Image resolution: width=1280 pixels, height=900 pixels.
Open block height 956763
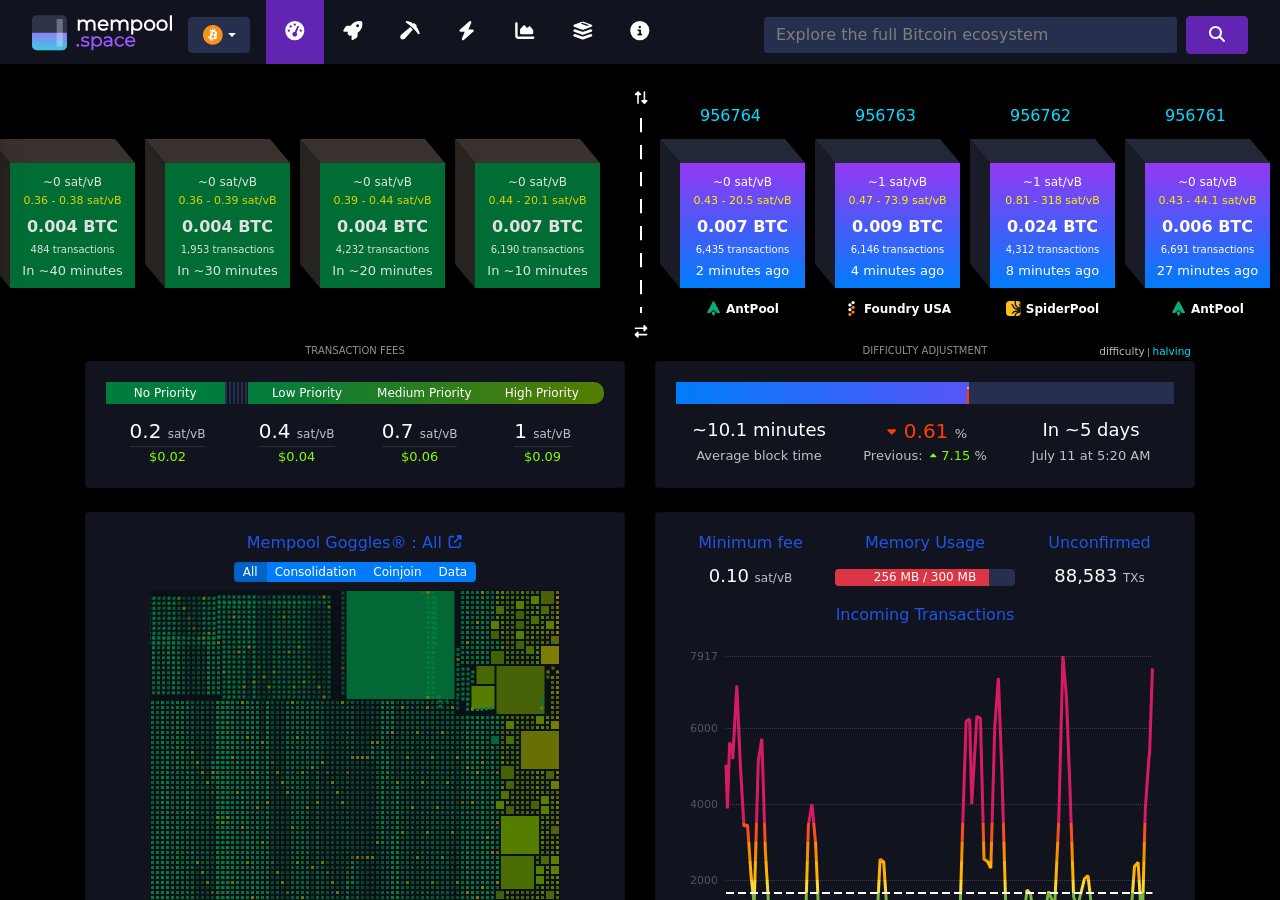point(885,115)
